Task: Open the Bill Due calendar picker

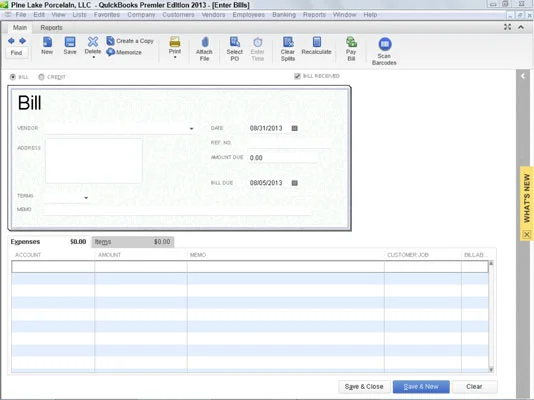Action: pos(295,183)
